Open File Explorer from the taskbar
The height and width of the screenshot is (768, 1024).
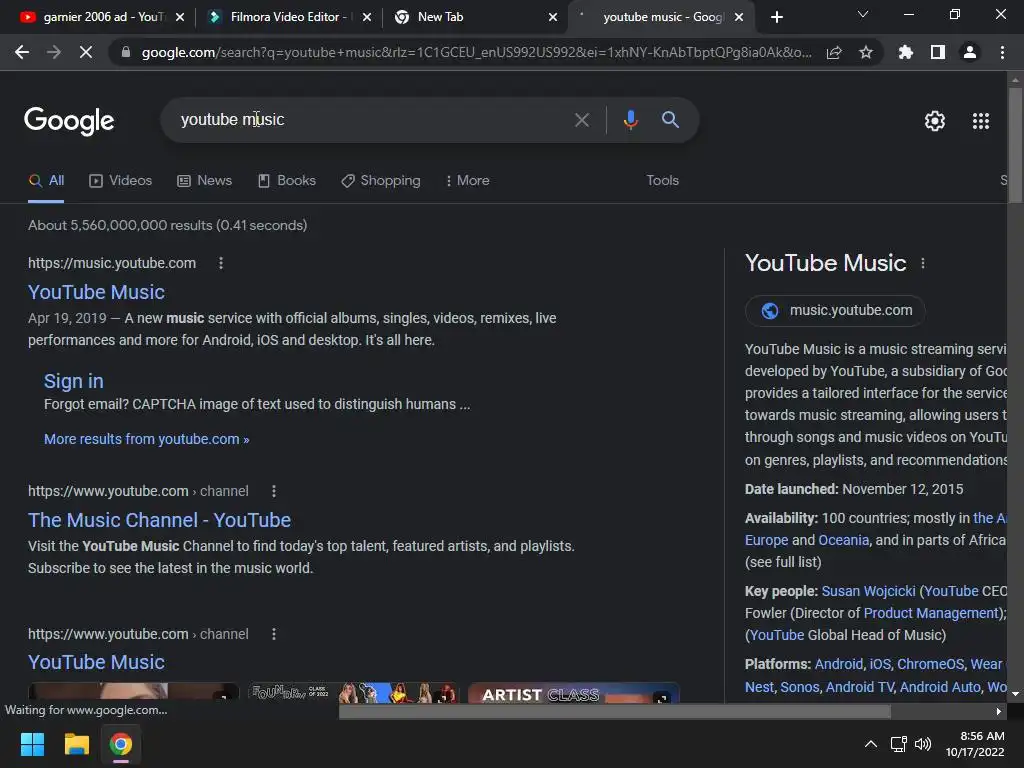[76, 744]
